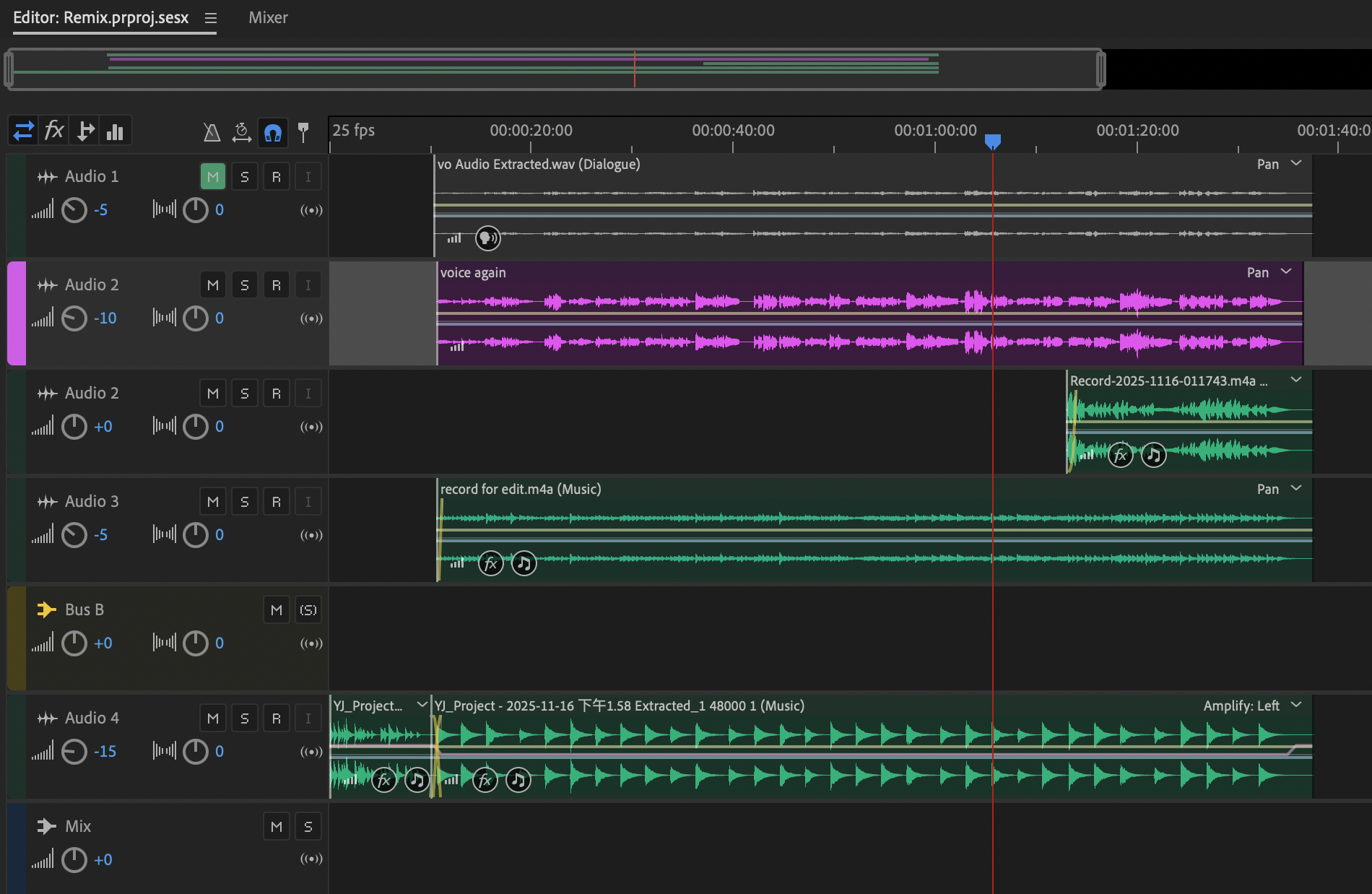Click the Inputs/Outputs toolbar icon
1372x894 pixels.
coord(23,131)
